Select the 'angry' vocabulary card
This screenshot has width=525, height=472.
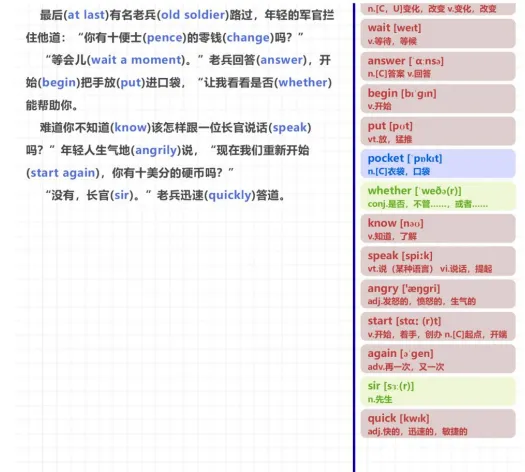[x=438, y=294]
